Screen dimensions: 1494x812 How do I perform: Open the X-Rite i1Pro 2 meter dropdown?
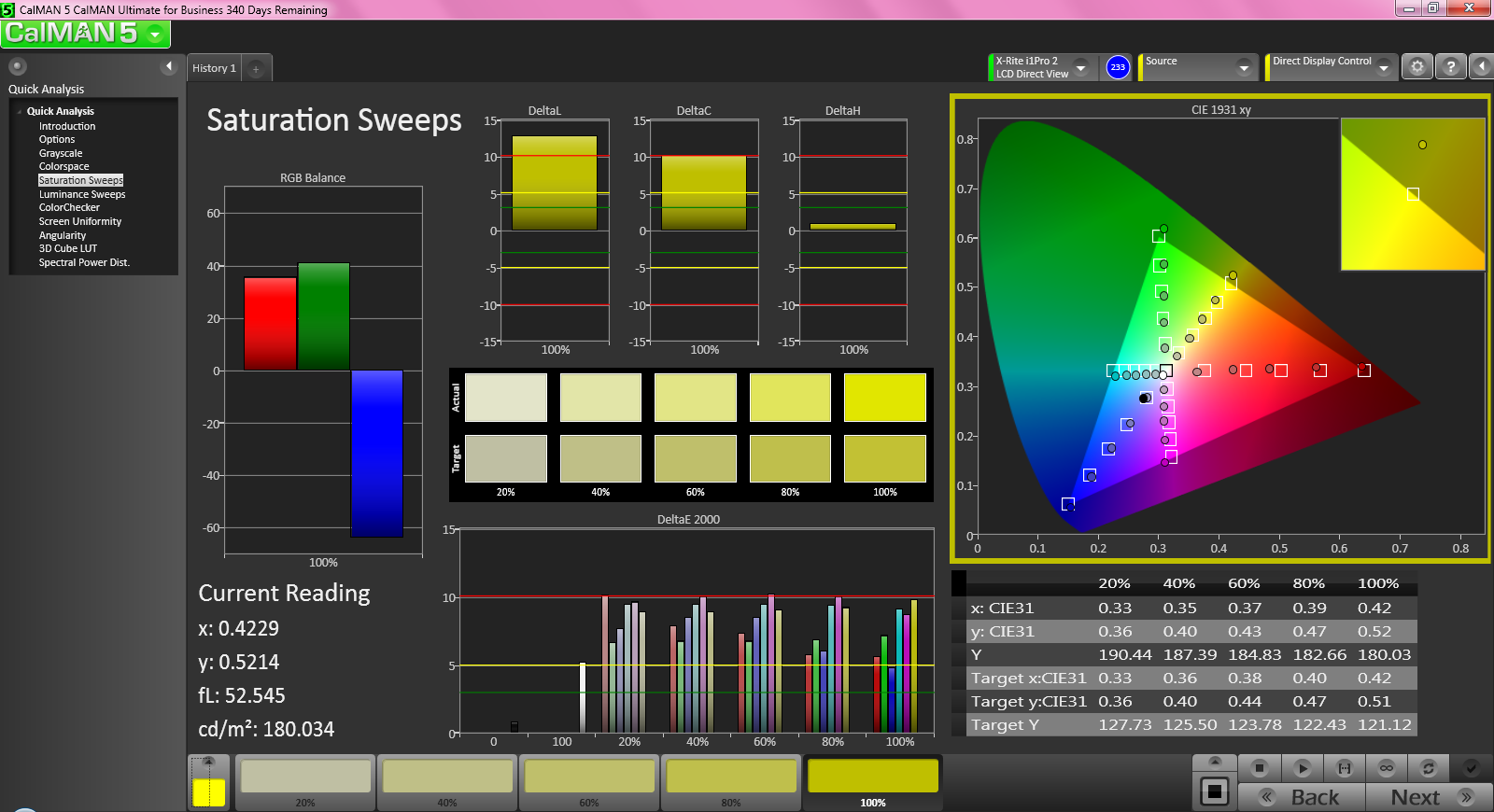(1080, 67)
